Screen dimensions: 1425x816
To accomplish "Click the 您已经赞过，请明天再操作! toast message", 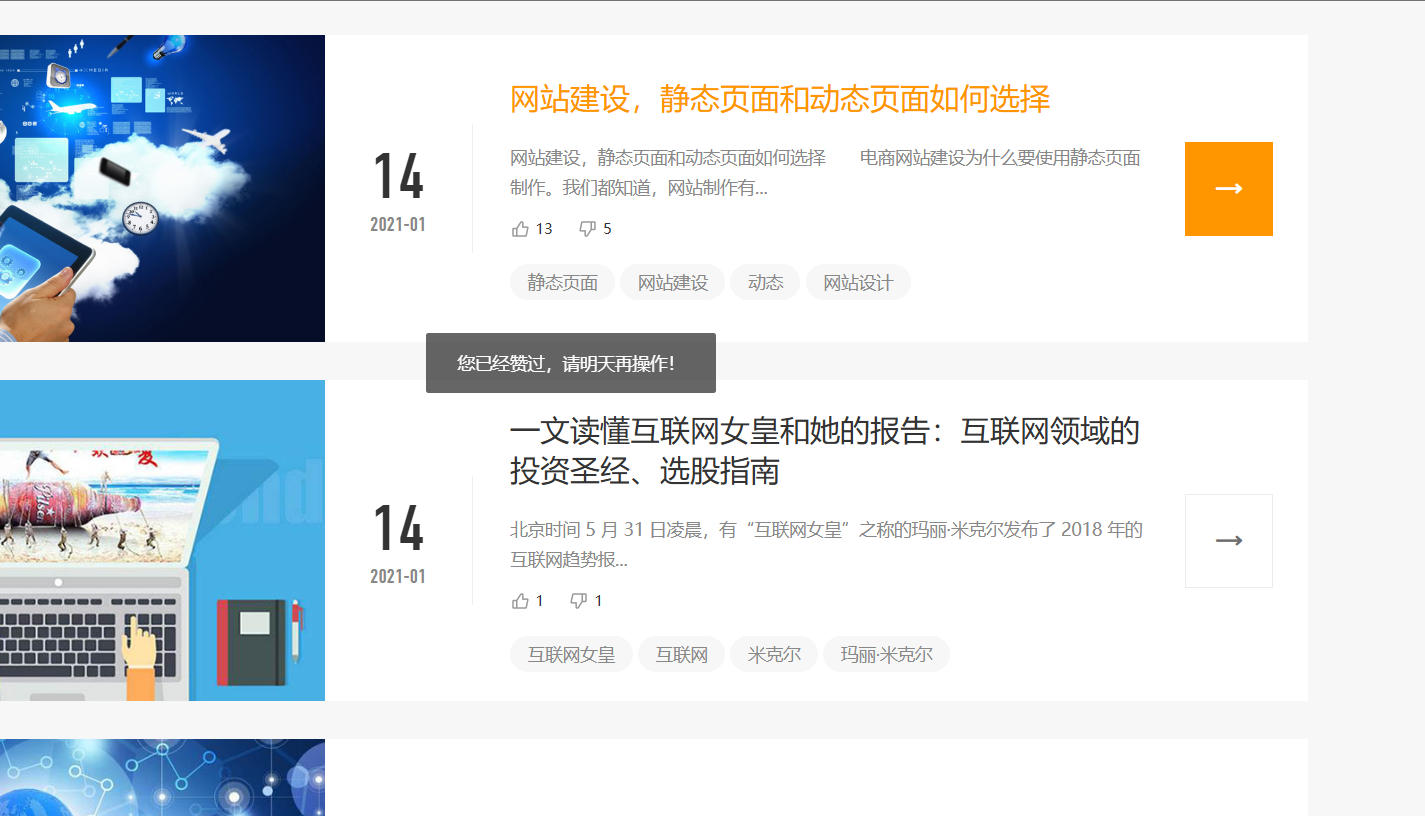I will [571, 363].
